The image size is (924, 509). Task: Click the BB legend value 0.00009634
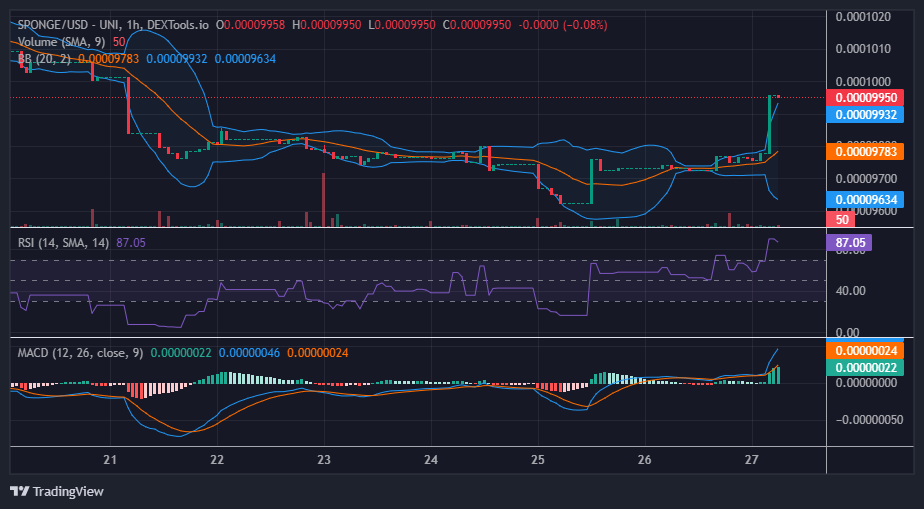coord(245,59)
